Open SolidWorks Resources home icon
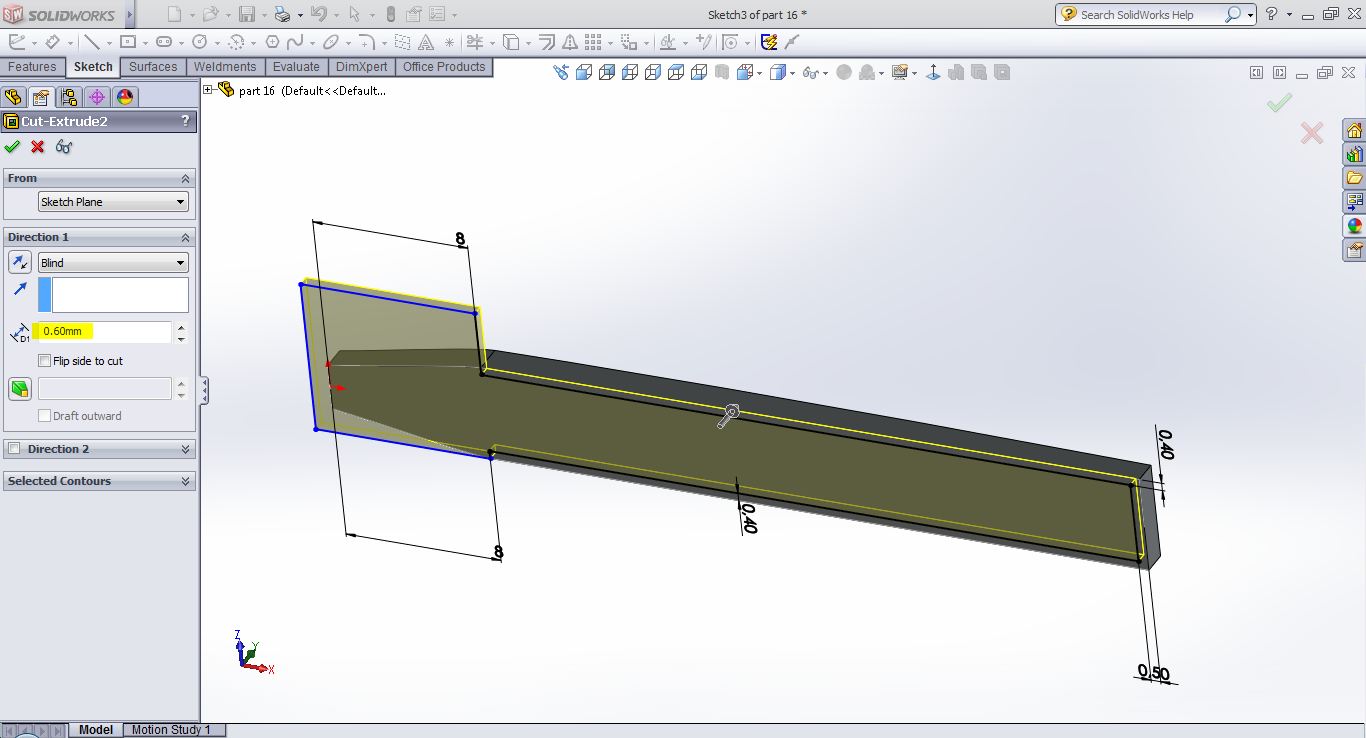Viewport: 1366px width, 738px height. click(x=1354, y=131)
